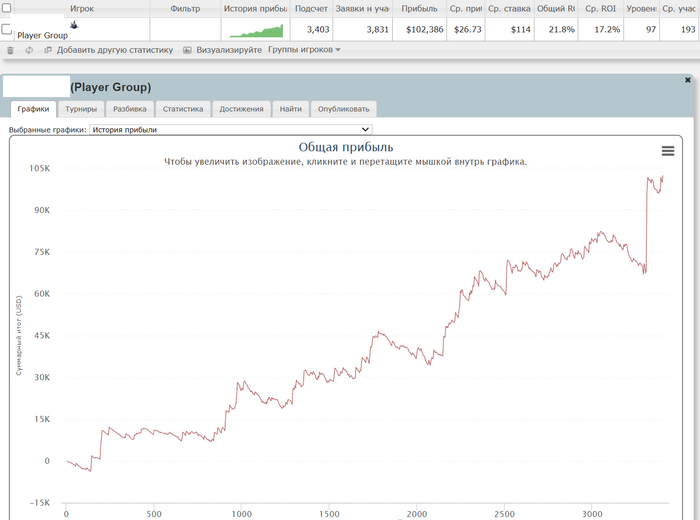The height and width of the screenshot is (520, 700).
Task: Sort by the Прибыль column header
Action: [x=419, y=8]
